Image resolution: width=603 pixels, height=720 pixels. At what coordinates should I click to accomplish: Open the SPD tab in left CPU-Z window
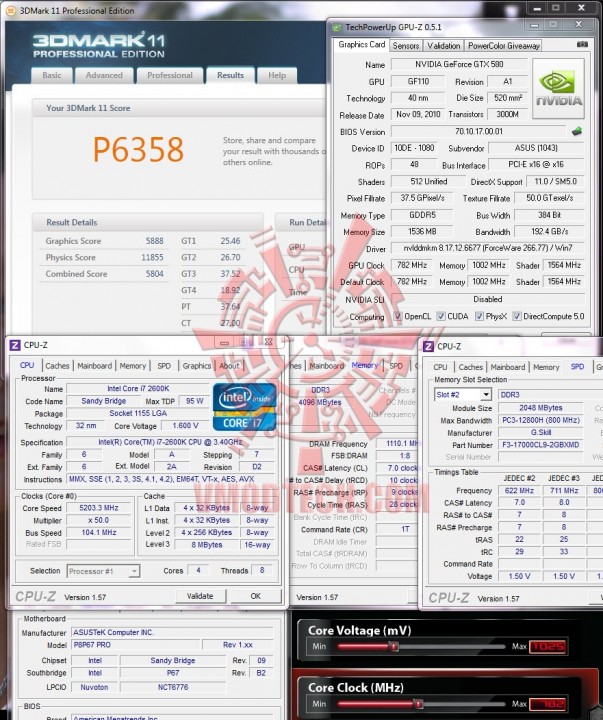(x=164, y=366)
